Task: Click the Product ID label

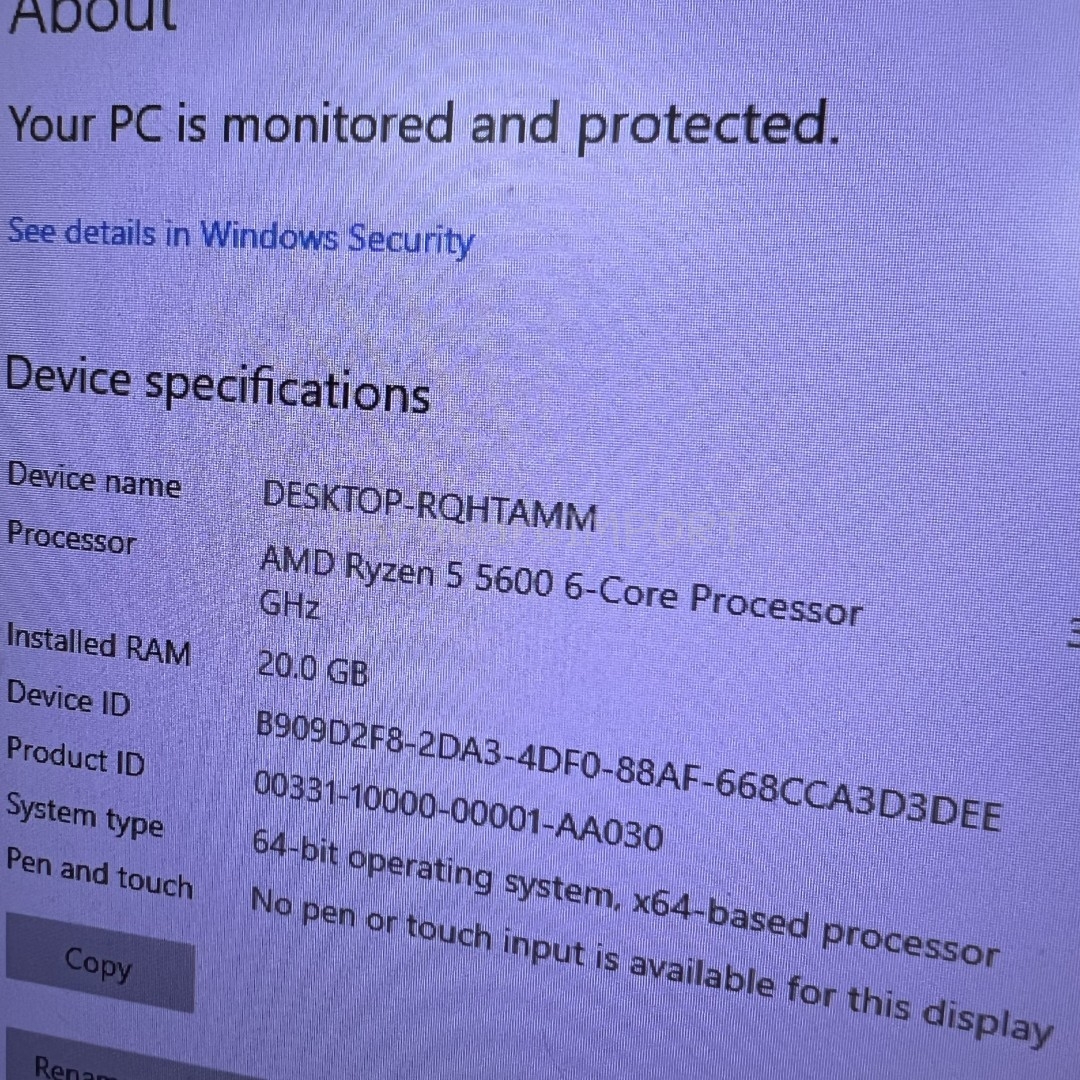Action: 76,757
